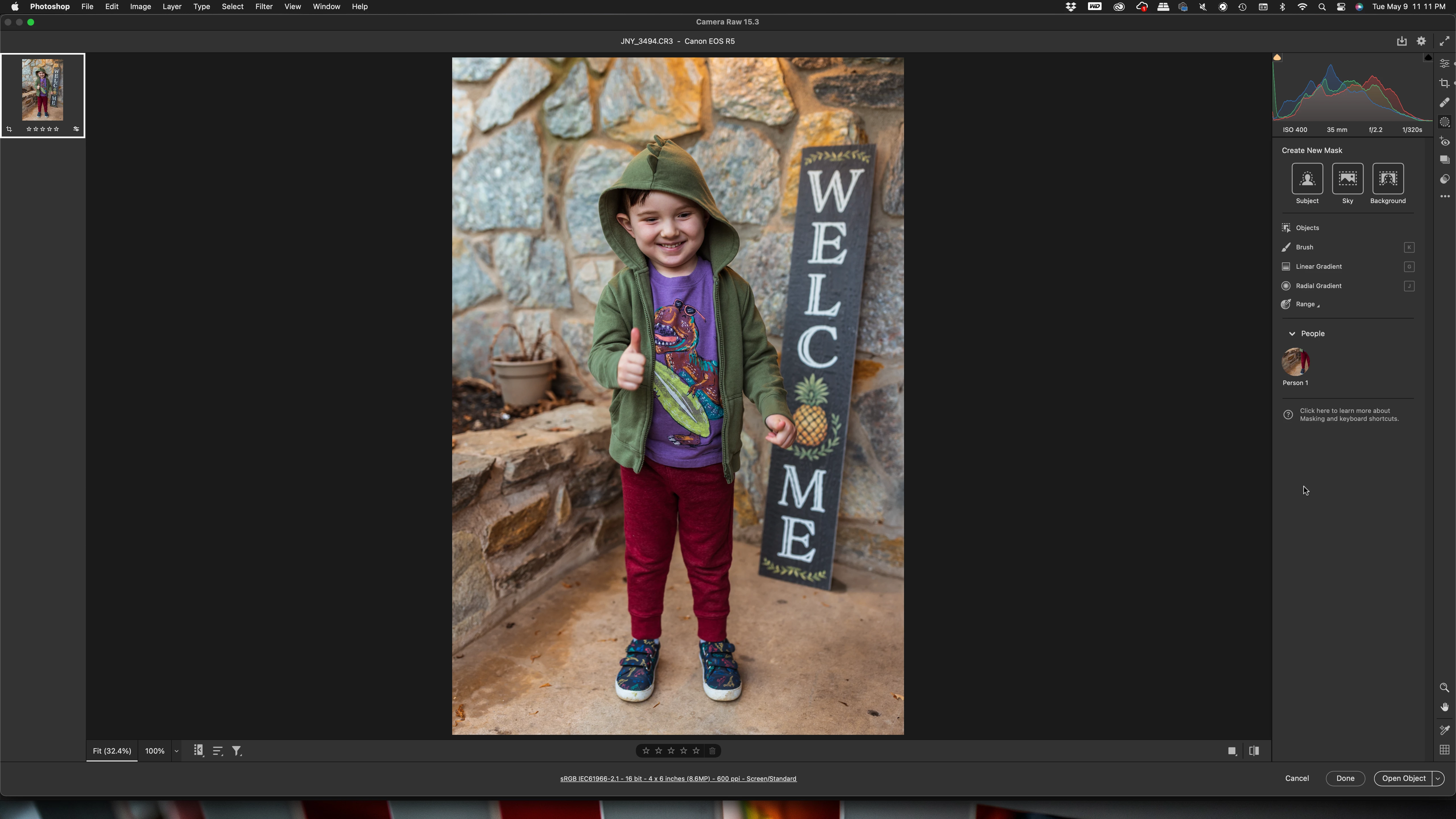The height and width of the screenshot is (819, 1456).
Task: Select the Red Eye removal tool
Action: pos(1444,141)
